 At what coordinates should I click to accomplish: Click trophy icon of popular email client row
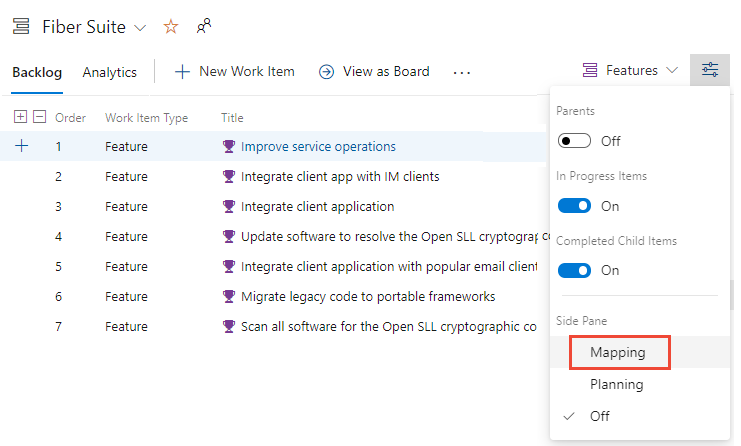[x=229, y=266]
